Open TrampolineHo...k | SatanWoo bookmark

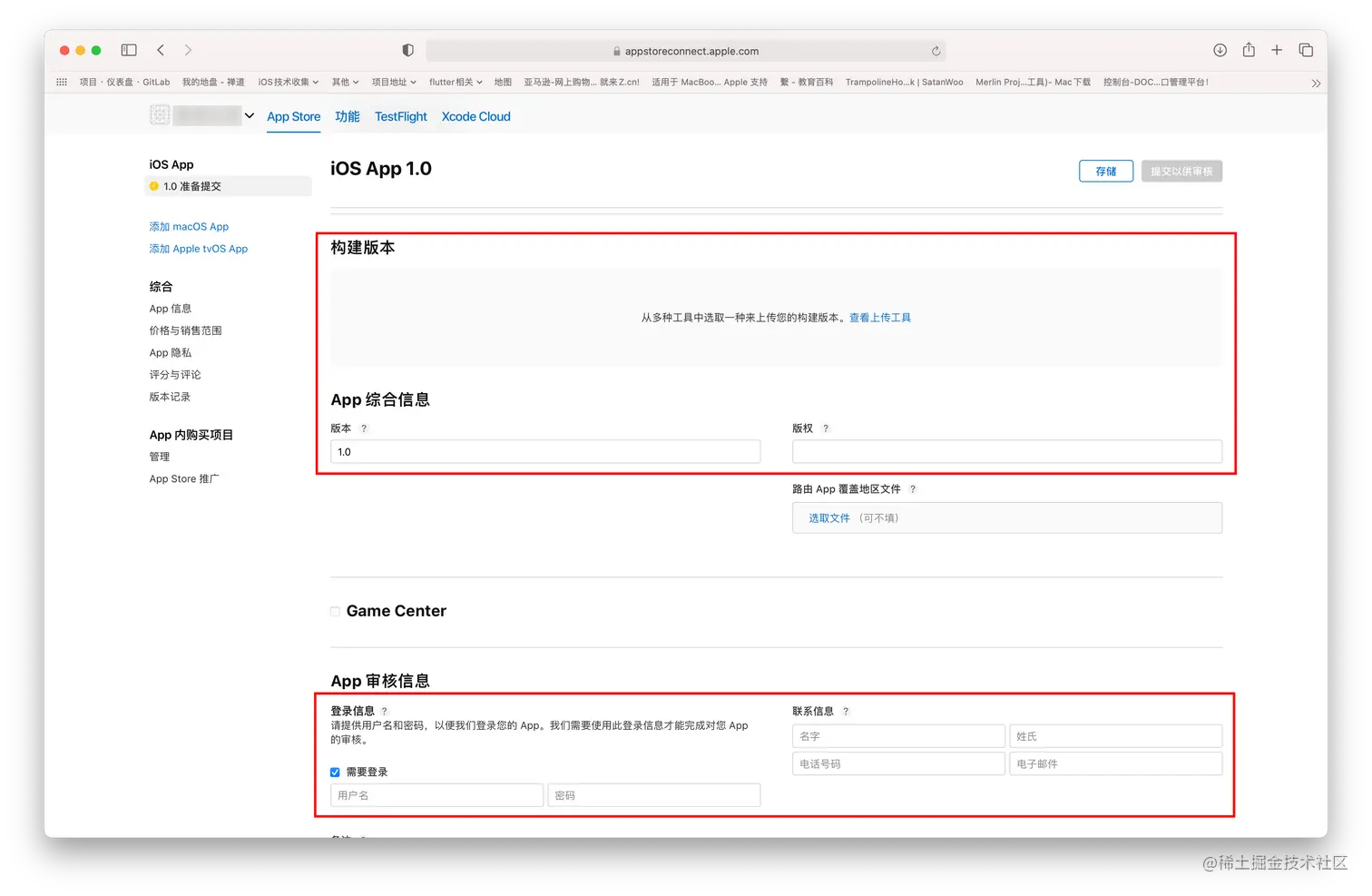point(905,82)
